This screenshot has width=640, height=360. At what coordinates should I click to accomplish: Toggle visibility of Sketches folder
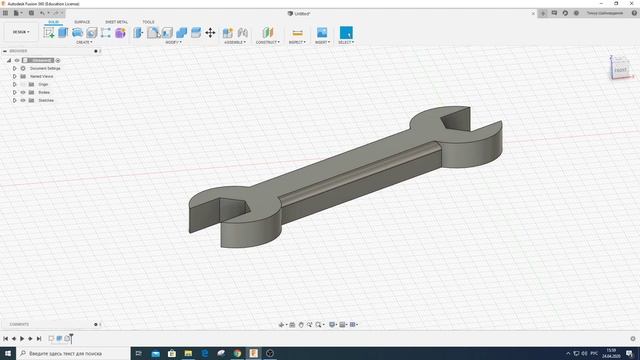[23, 100]
